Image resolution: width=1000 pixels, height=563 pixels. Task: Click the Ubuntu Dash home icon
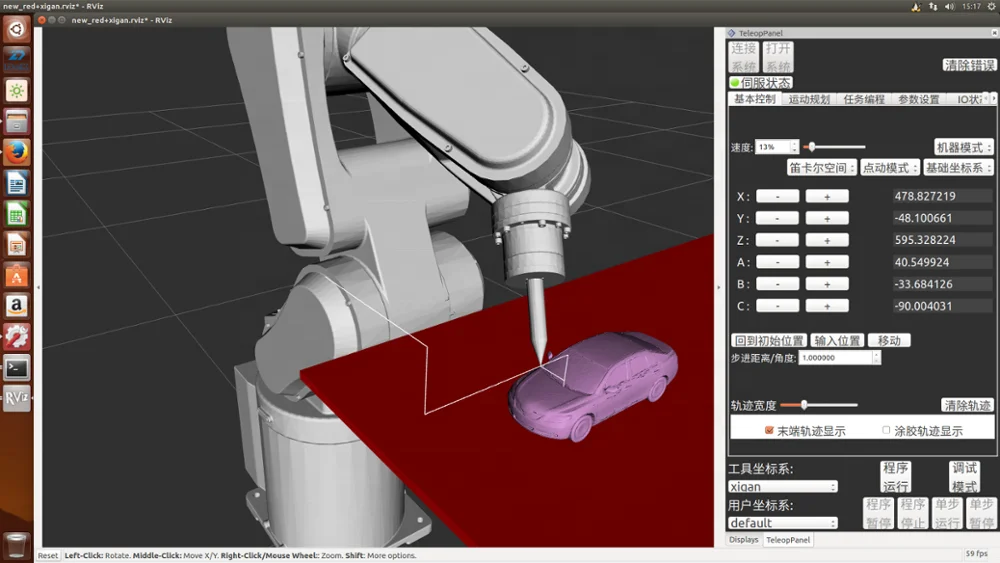click(17, 29)
